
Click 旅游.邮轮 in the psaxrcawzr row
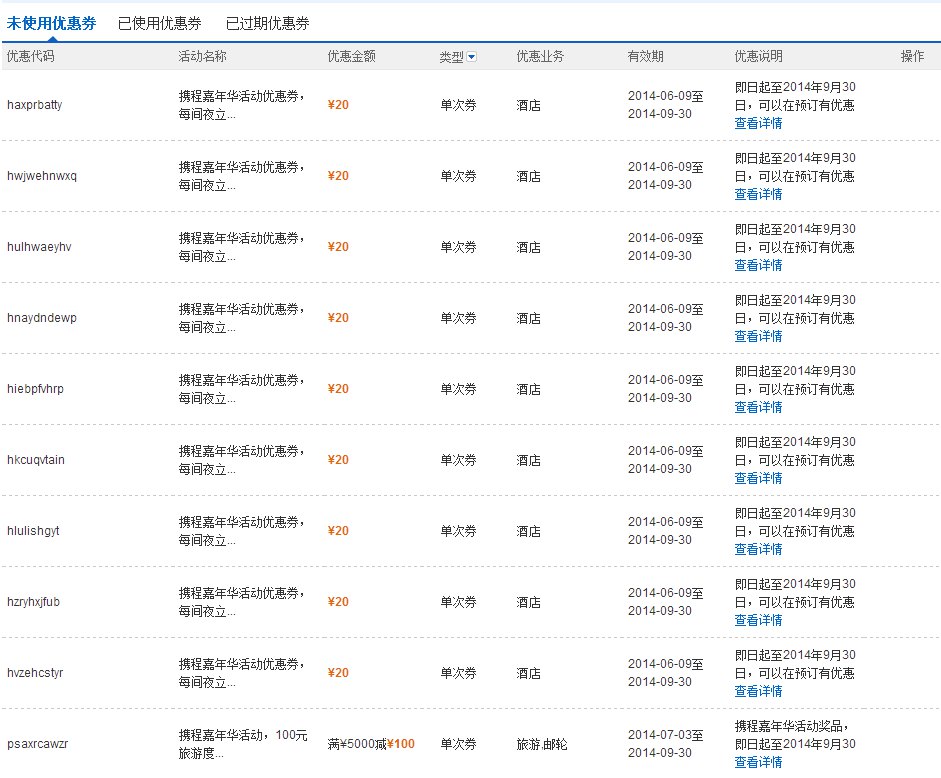tap(542, 744)
